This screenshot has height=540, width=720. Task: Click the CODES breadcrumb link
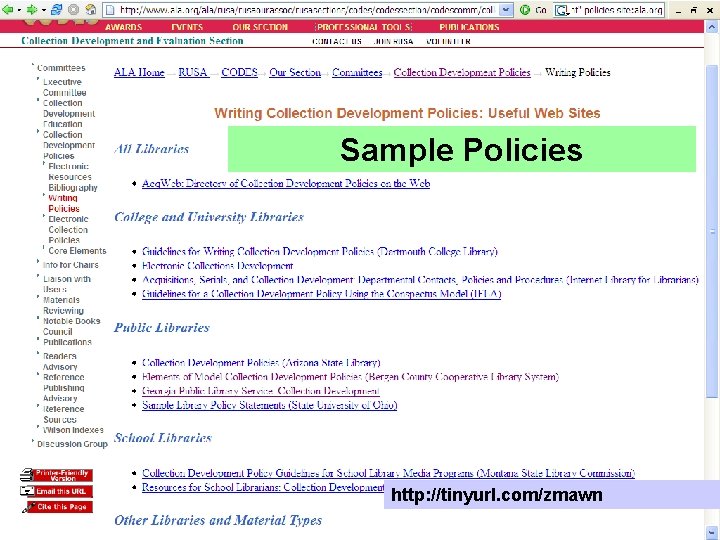(x=239, y=73)
